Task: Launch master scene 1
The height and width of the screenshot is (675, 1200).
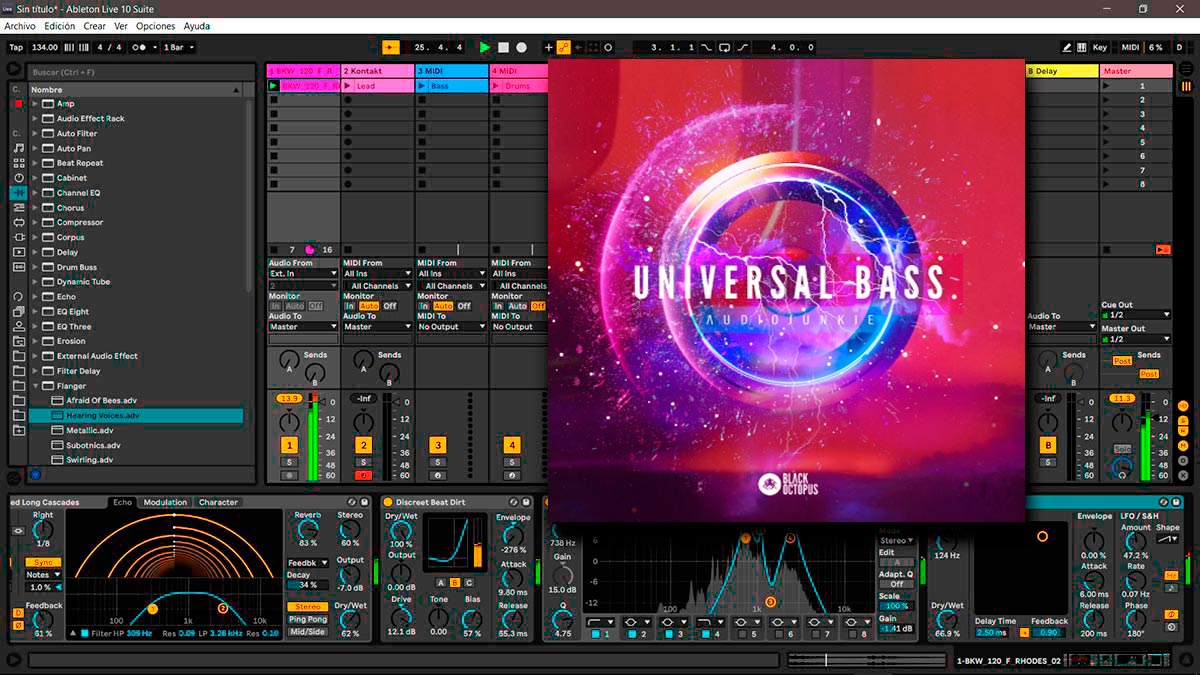Action: tap(1106, 86)
